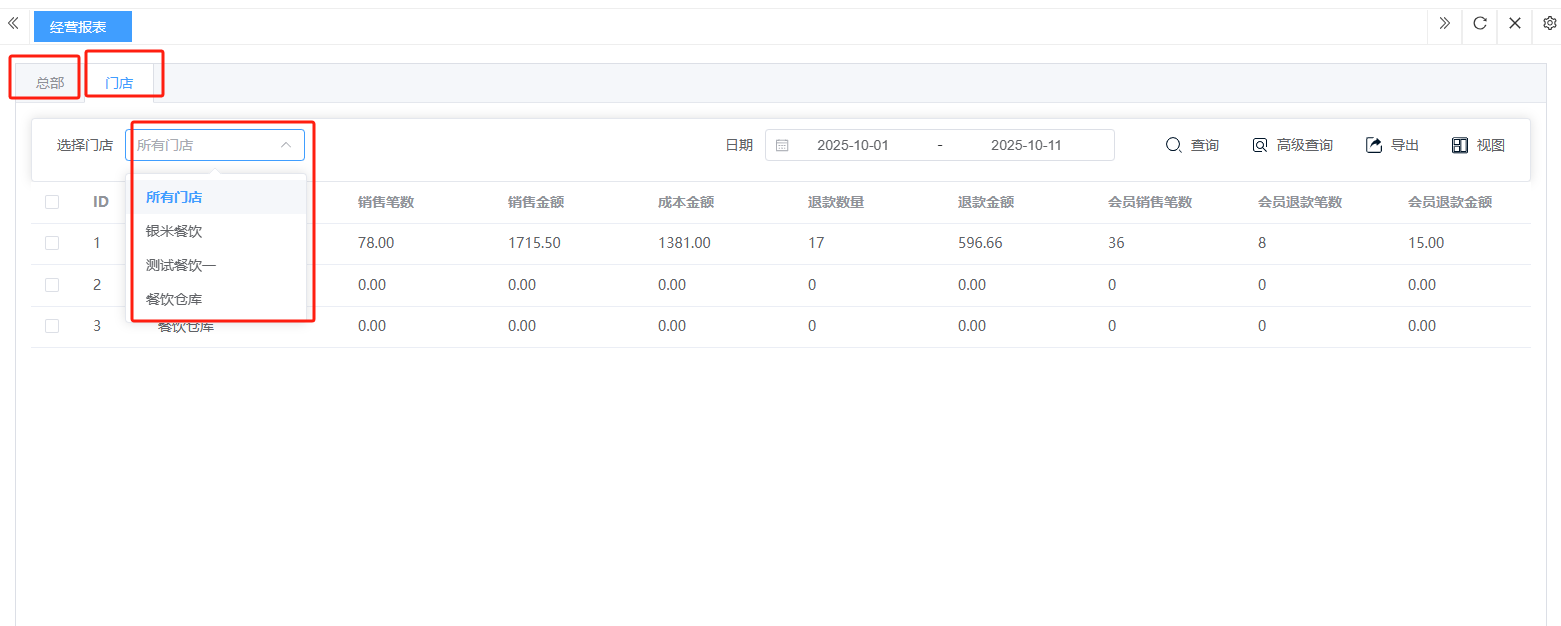The width and height of the screenshot is (1561, 626).
Task: Click the 视图 view layout icon
Action: click(x=1460, y=145)
